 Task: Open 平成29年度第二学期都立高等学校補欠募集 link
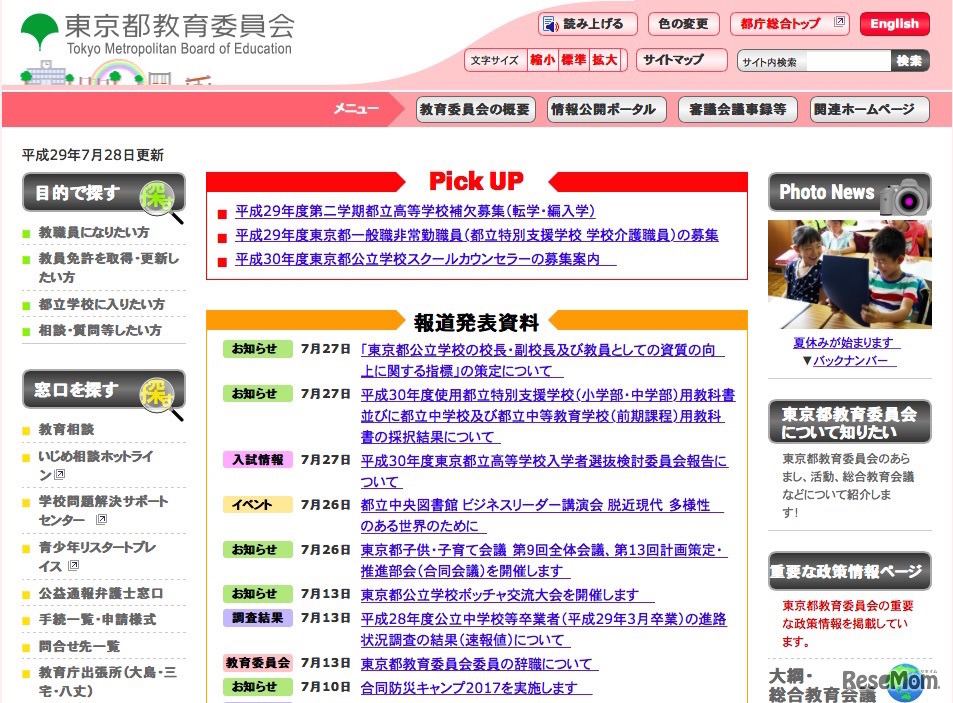(415, 211)
